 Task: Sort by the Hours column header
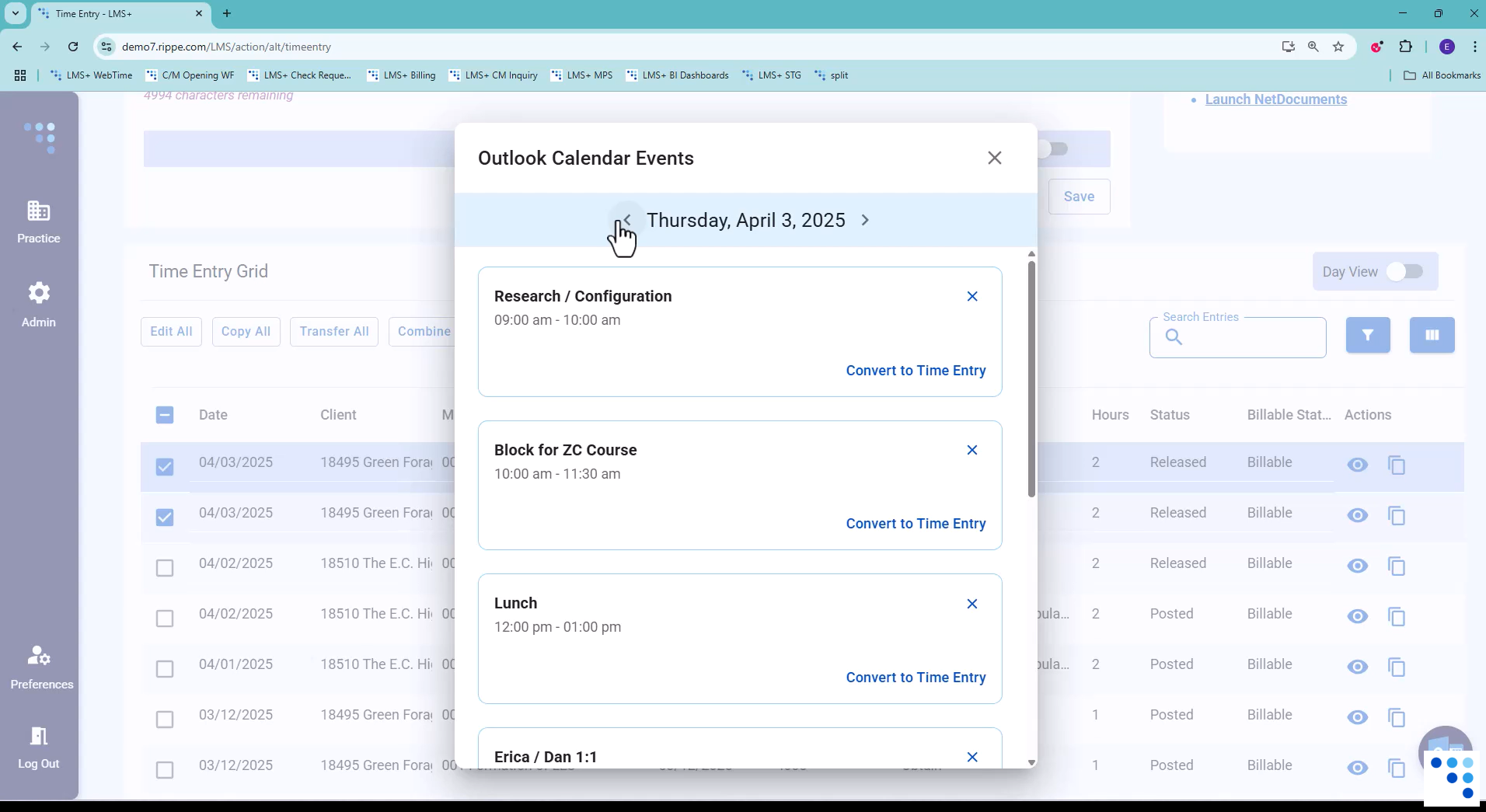pyautogui.click(x=1110, y=415)
